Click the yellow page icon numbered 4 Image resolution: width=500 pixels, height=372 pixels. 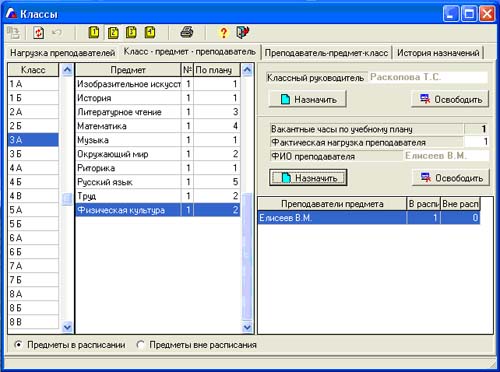pyautogui.click(x=150, y=32)
